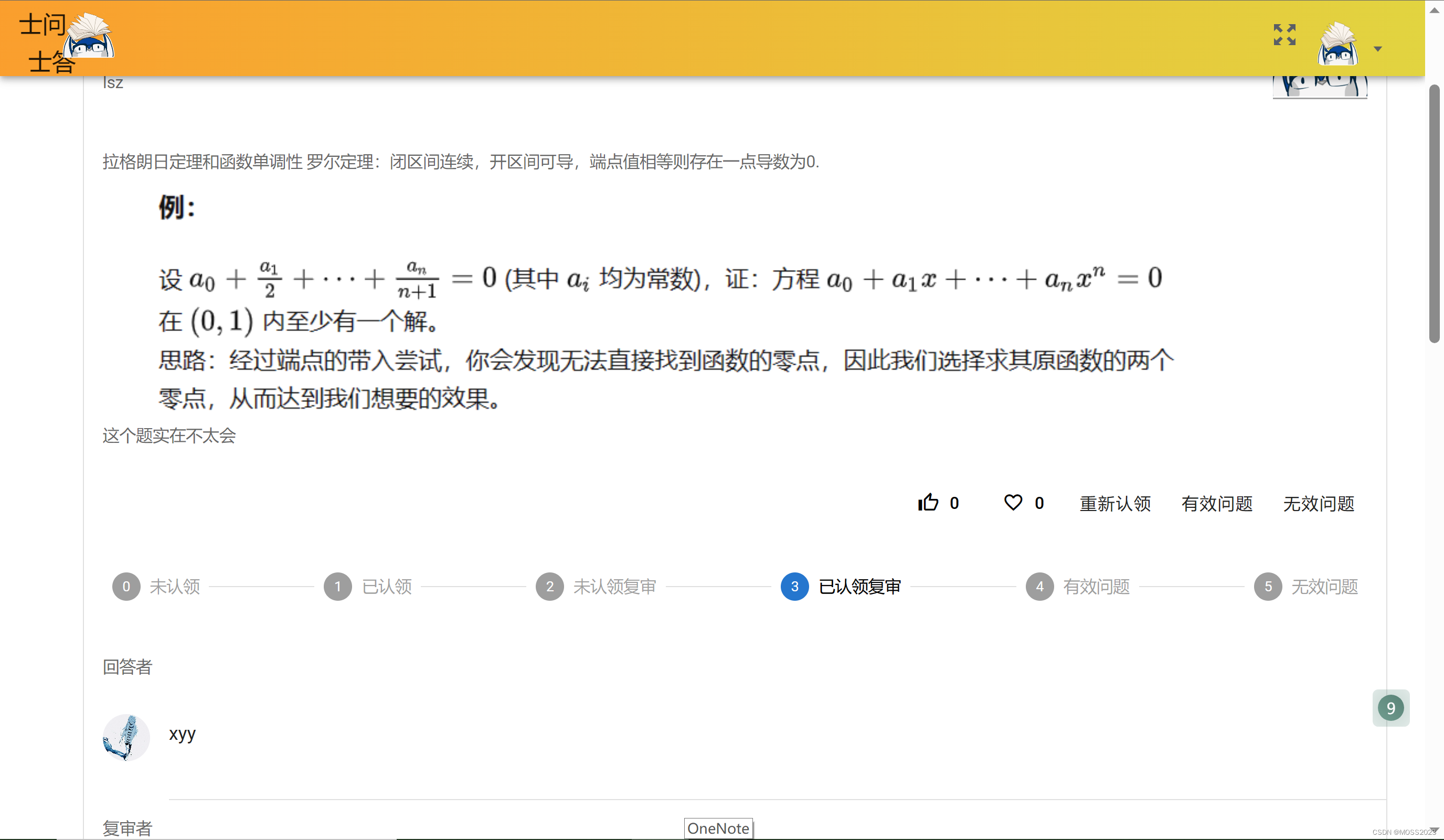Screen dimensions: 1444x840
Task: Click the xyy username link
Action: tap(182, 733)
